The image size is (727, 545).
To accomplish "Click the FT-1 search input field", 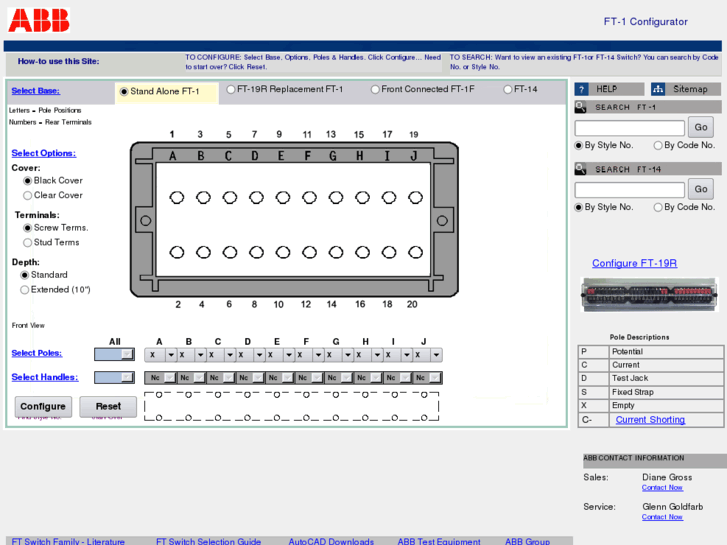I will pyautogui.click(x=629, y=127).
